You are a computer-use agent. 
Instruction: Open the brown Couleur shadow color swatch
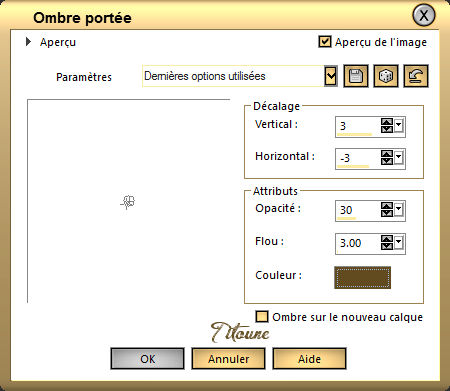point(363,277)
